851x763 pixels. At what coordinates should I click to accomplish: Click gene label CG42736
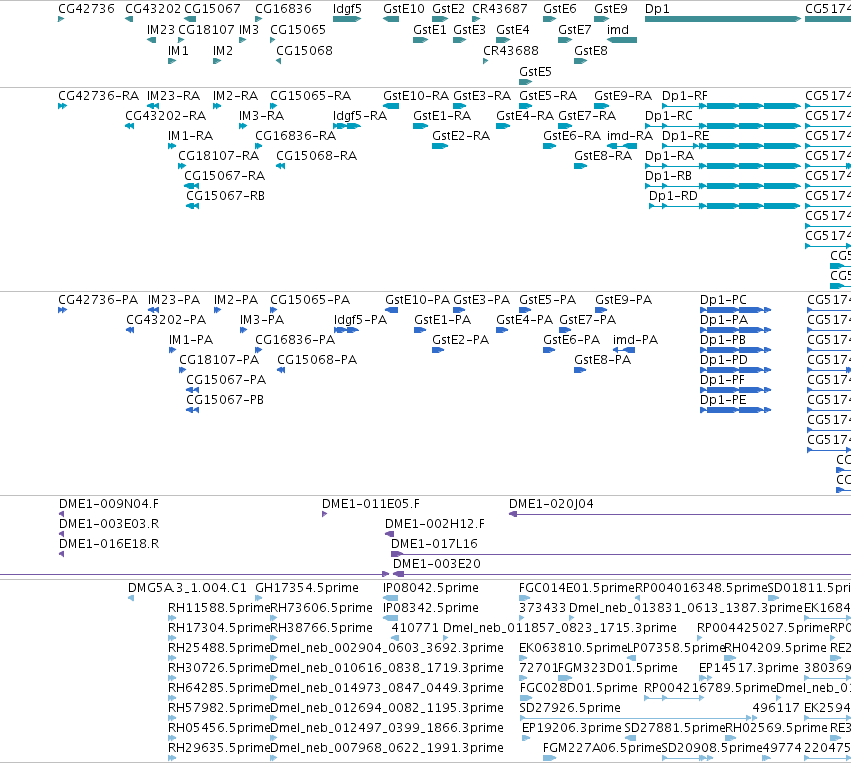pos(86,9)
